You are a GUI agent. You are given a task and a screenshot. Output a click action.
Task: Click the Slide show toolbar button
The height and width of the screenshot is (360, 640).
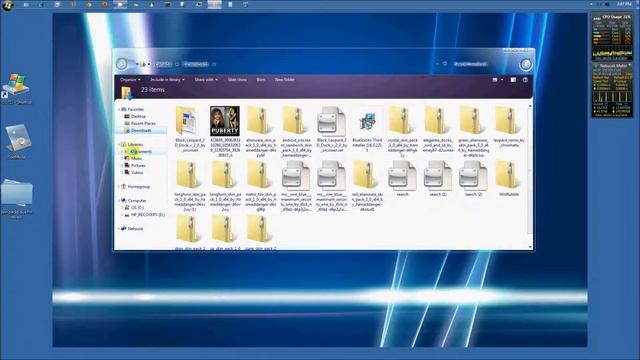point(237,80)
